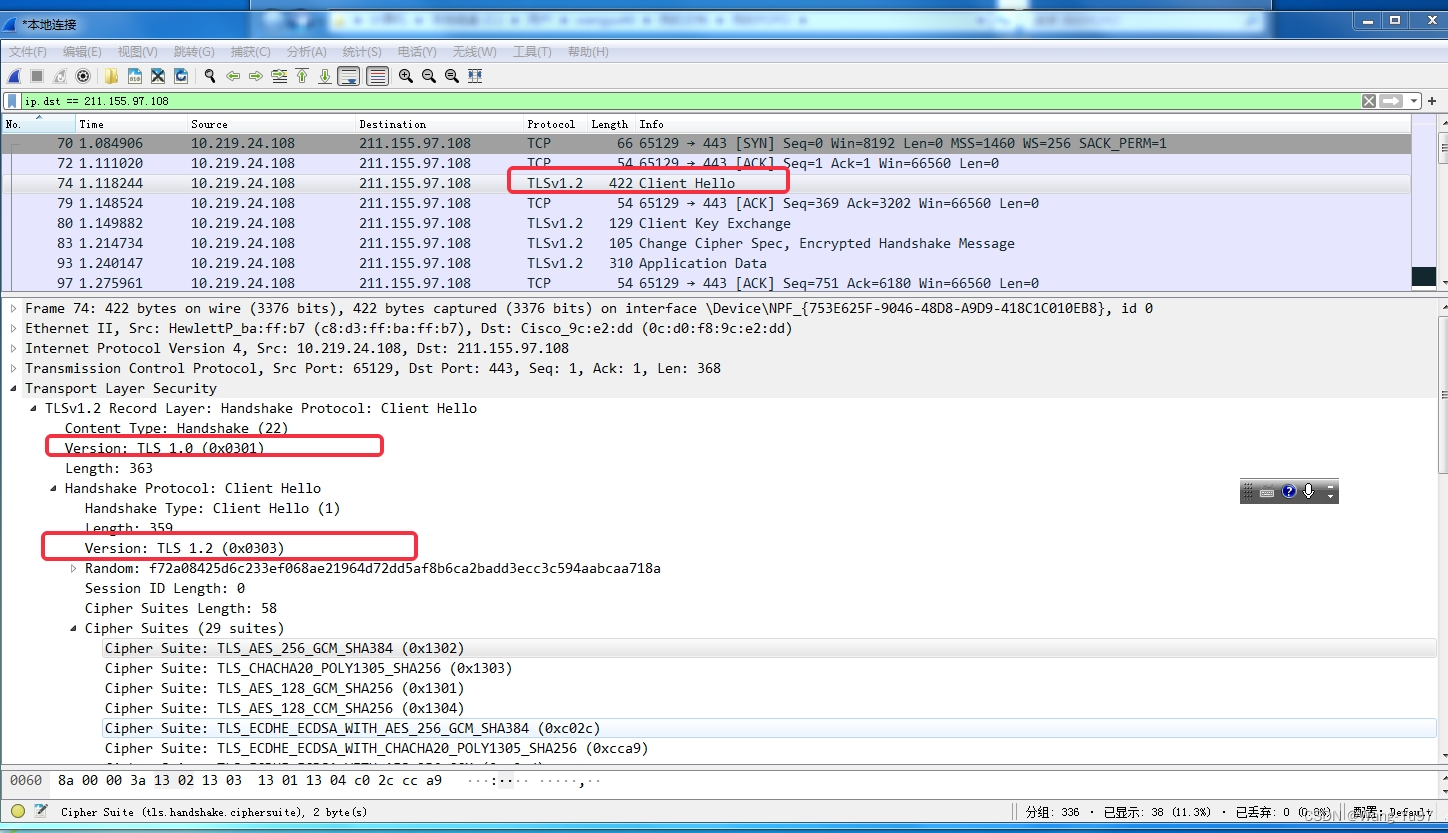The width and height of the screenshot is (1448, 833).
Task: Go back in packet history
Action: pos(233,76)
